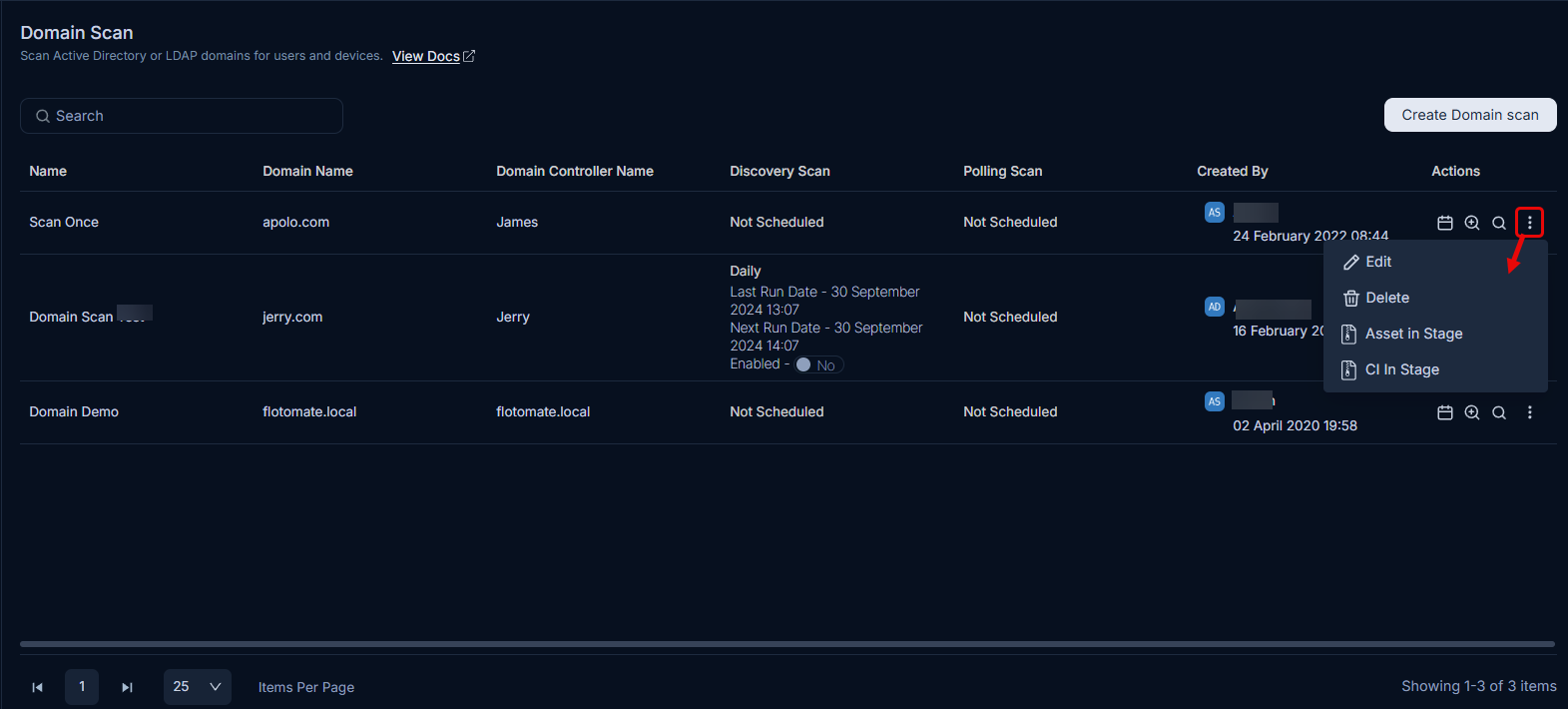Screen dimensions: 1568x709
Task: Click the external-link icon beside View Docs
Action: click(x=469, y=56)
